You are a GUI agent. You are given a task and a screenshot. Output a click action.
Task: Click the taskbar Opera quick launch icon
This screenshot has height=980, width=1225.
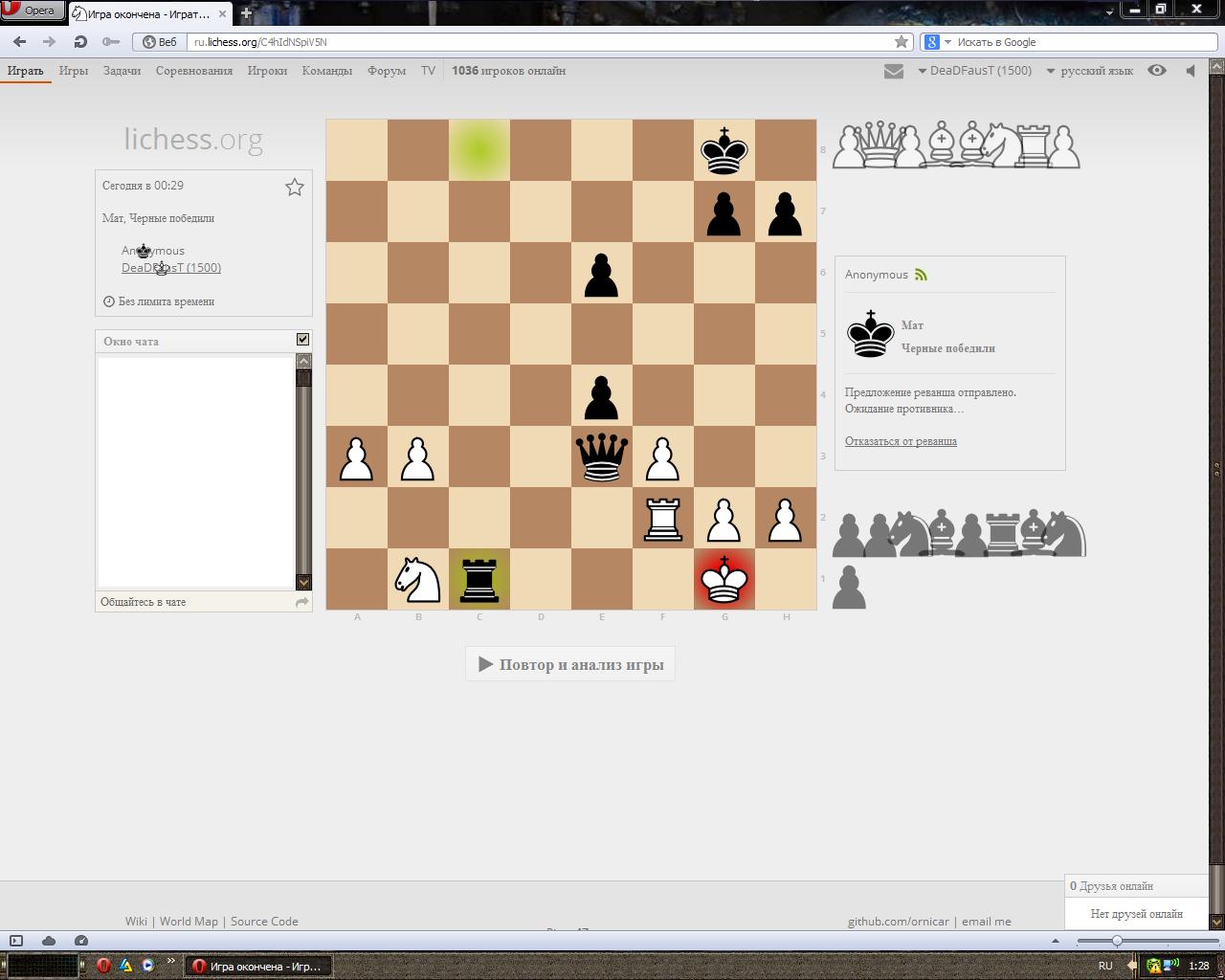pyautogui.click(x=103, y=966)
